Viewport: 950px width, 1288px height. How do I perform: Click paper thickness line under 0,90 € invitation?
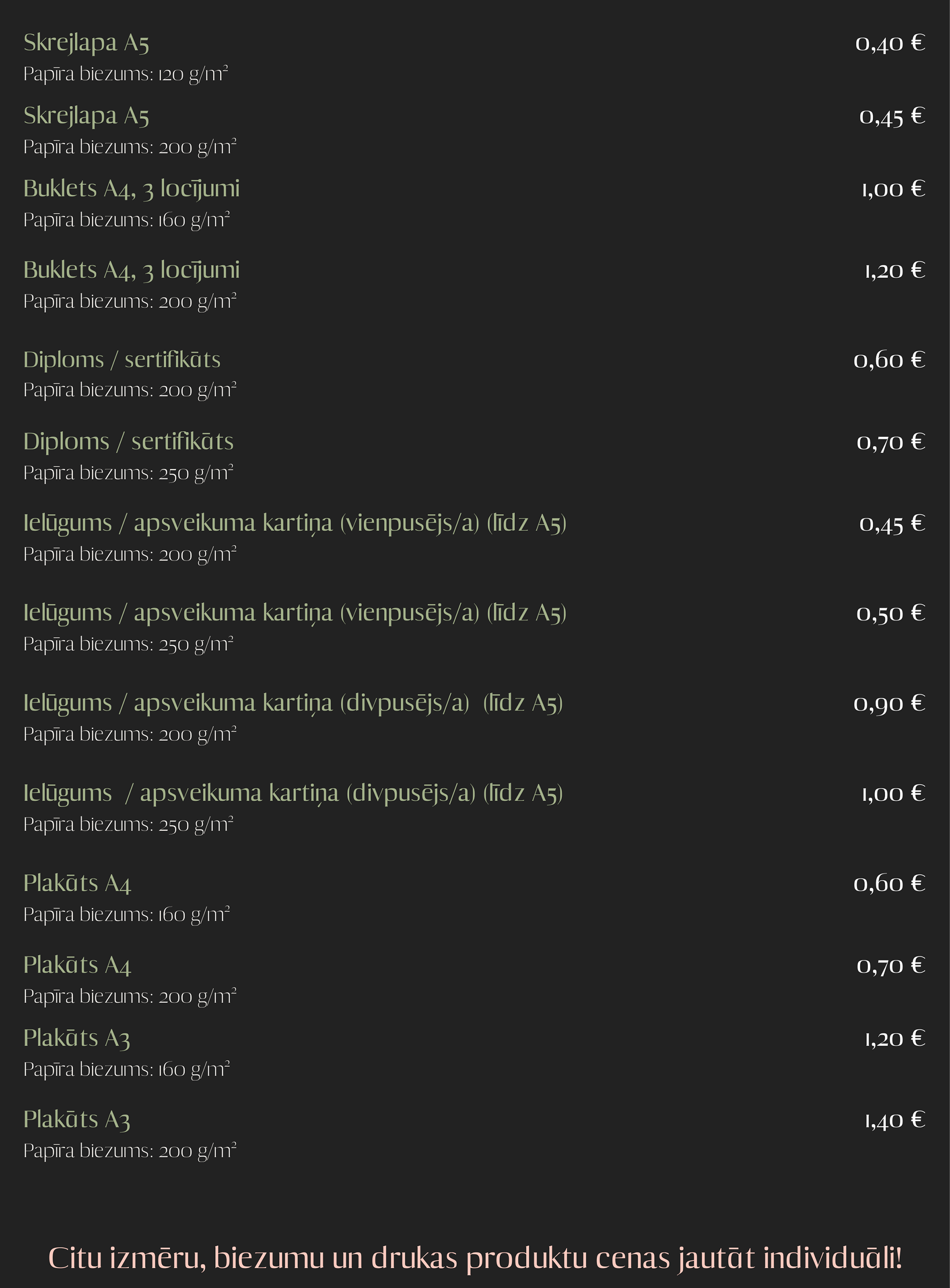130,734
